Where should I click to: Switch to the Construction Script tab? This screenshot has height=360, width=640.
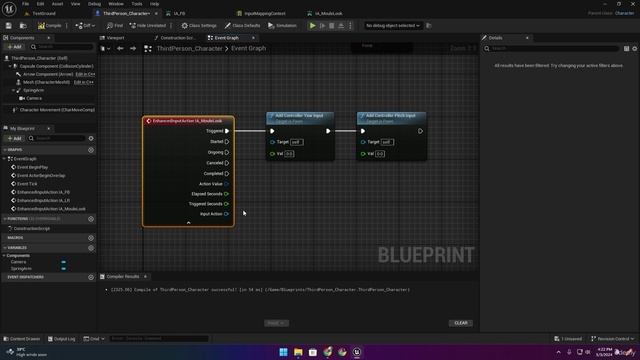coord(177,38)
